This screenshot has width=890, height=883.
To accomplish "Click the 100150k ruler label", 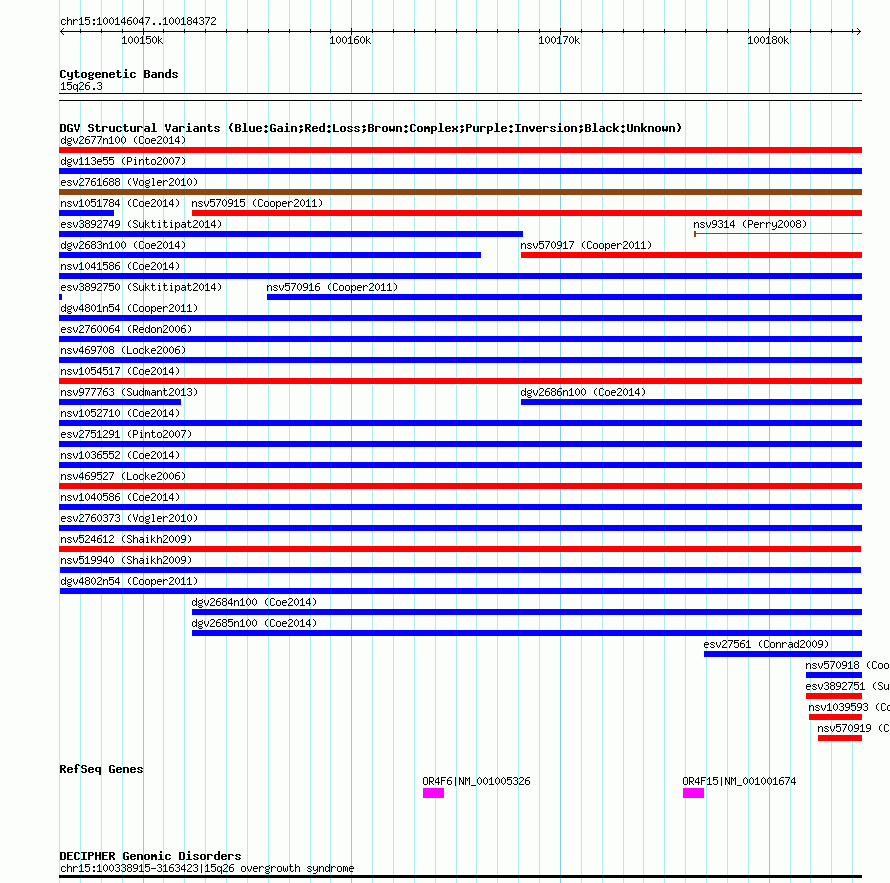I will (142, 40).
